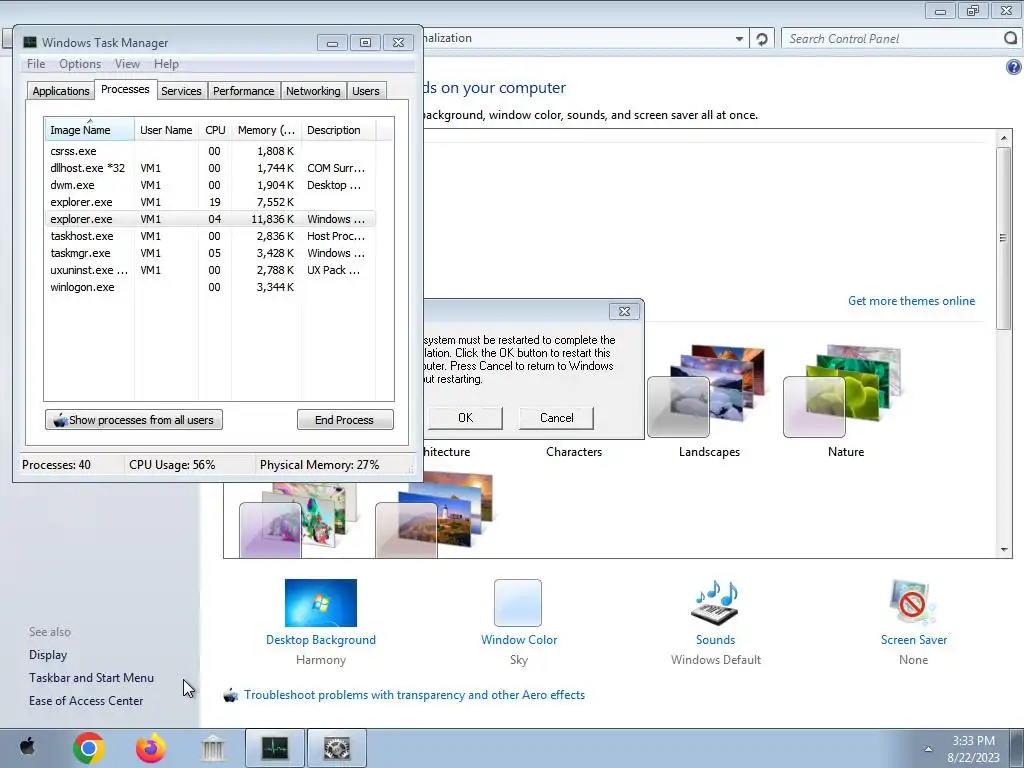
Task: Select the taskhost.exe process
Action: (210, 236)
